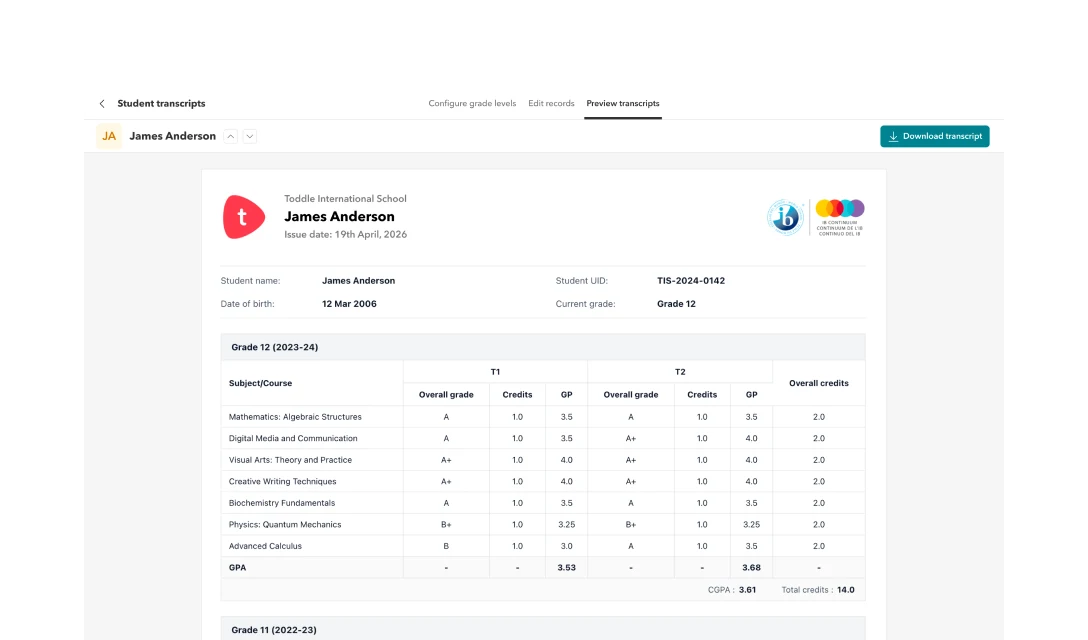This screenshot has width=1088, height=640.
Task: Click the T2 GPA value 3.68
Action: [751, 567]
